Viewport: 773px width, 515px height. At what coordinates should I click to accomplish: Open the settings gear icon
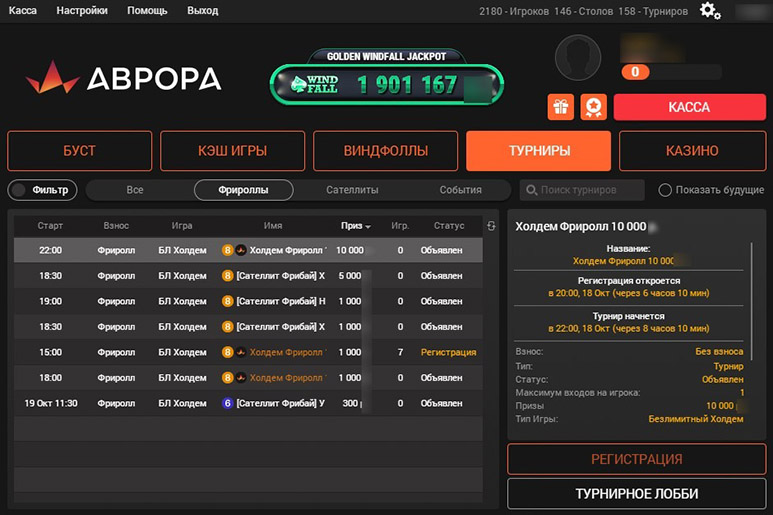[x=710, y=11]
